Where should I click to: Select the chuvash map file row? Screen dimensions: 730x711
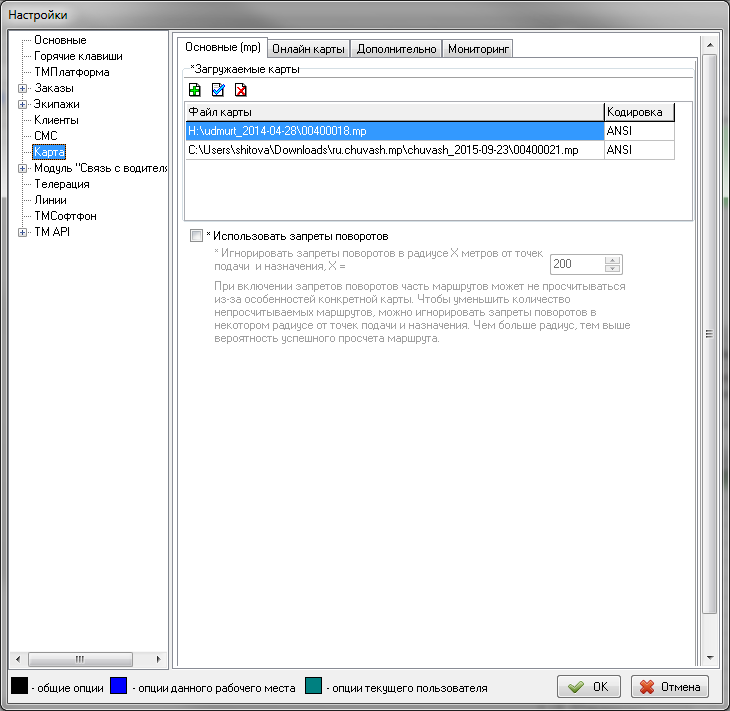pyautogui.click(x=383, y=149)
